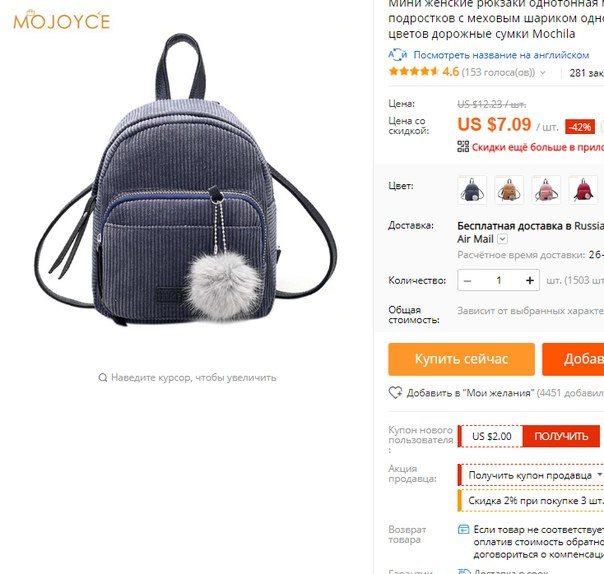Viewport: 604px width, 574px height.
Task: Open the Air Mail shipping dropdown
Action: coord(502,239)
